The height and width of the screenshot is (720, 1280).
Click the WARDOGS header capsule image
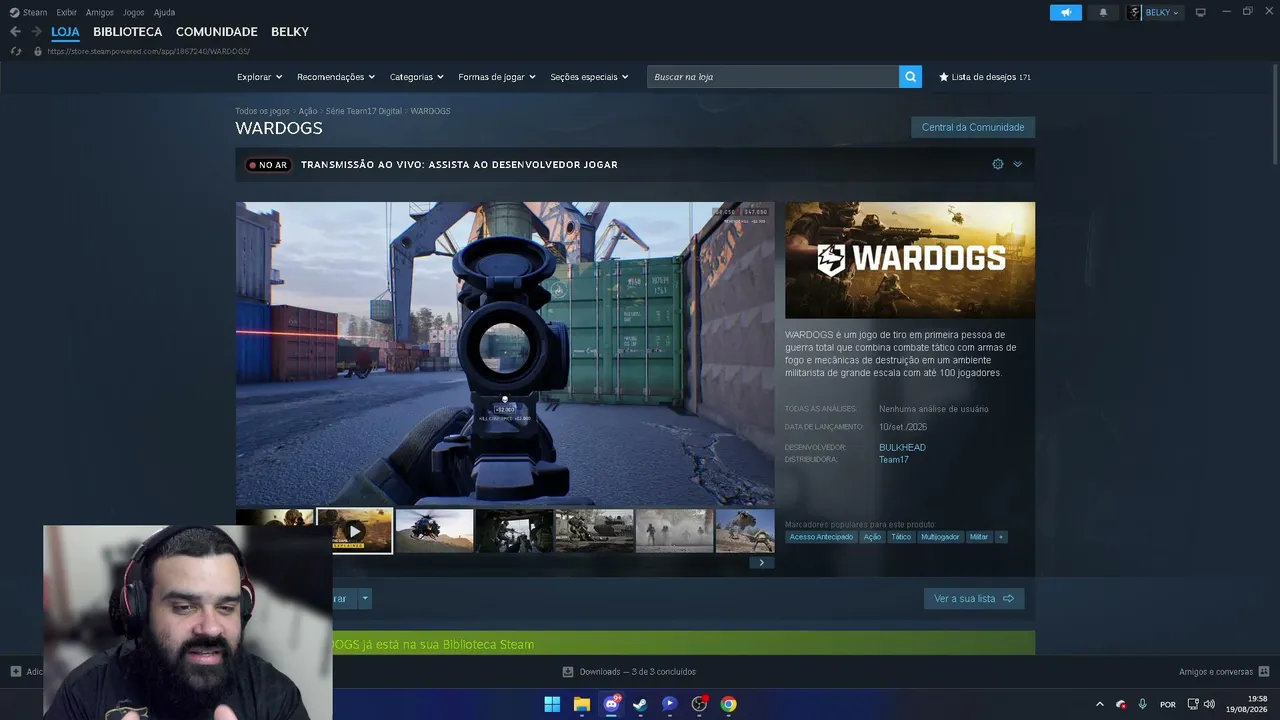tap(910, 260)
